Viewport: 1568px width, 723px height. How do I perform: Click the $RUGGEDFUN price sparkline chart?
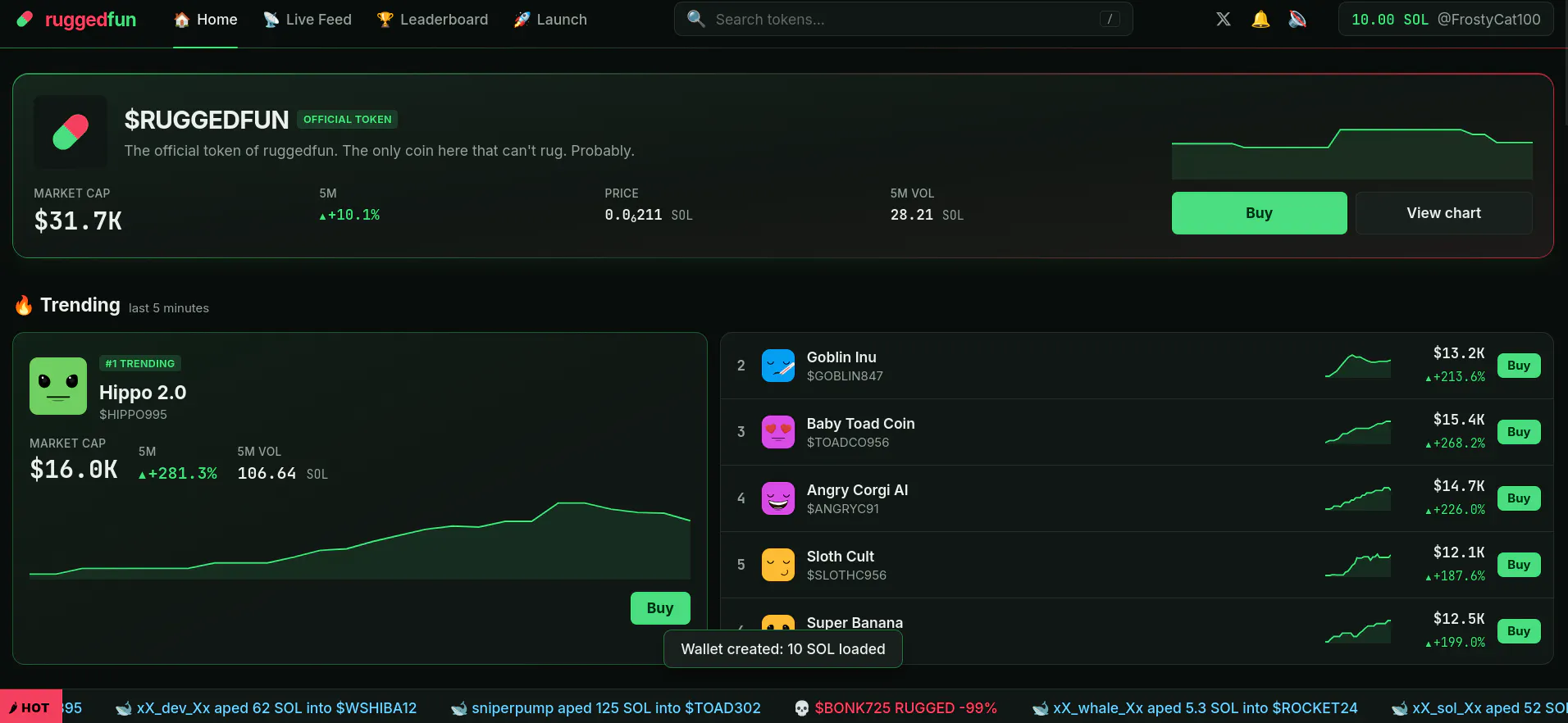click(1351, 153)
